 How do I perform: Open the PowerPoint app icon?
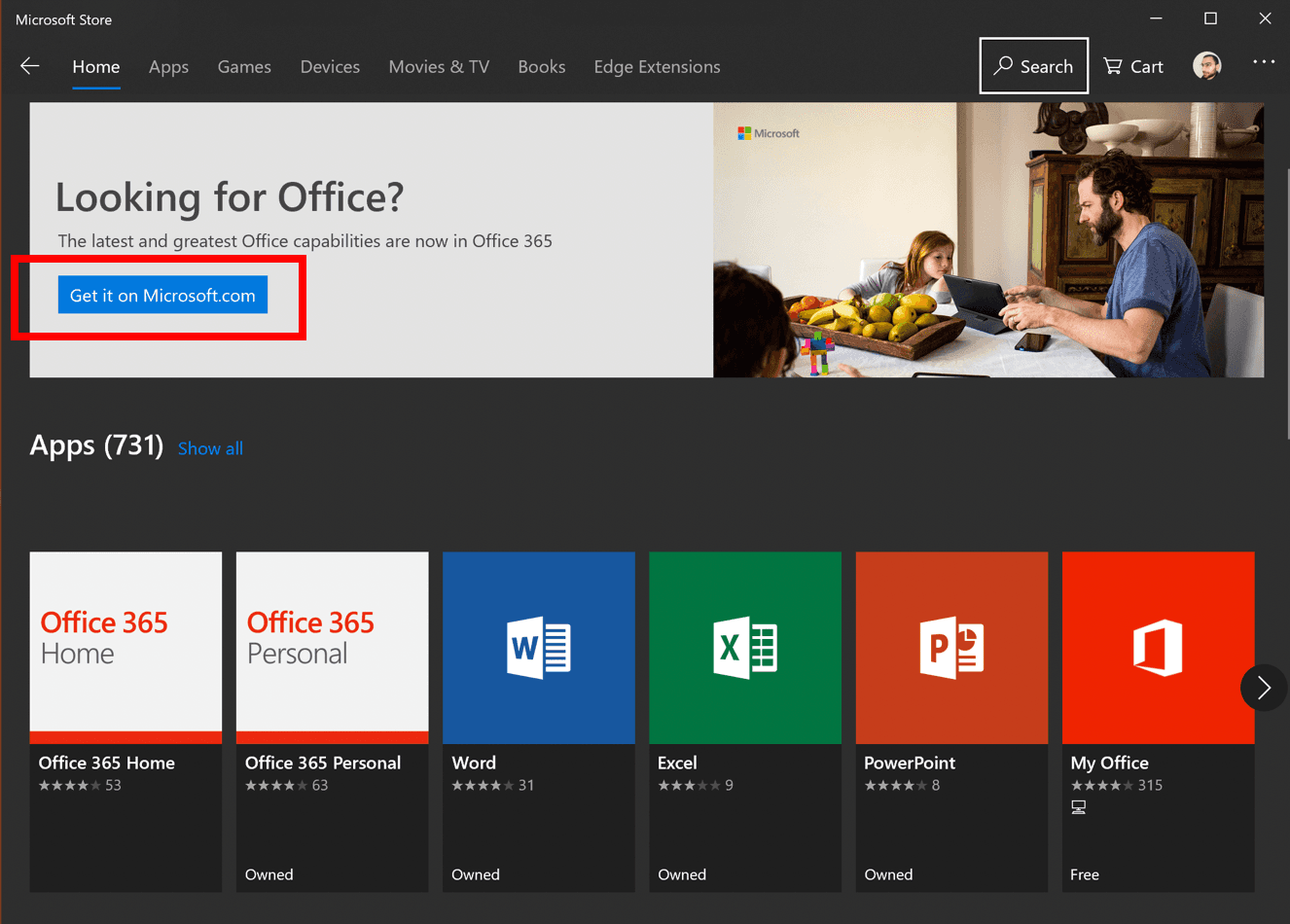click(951, 648)
